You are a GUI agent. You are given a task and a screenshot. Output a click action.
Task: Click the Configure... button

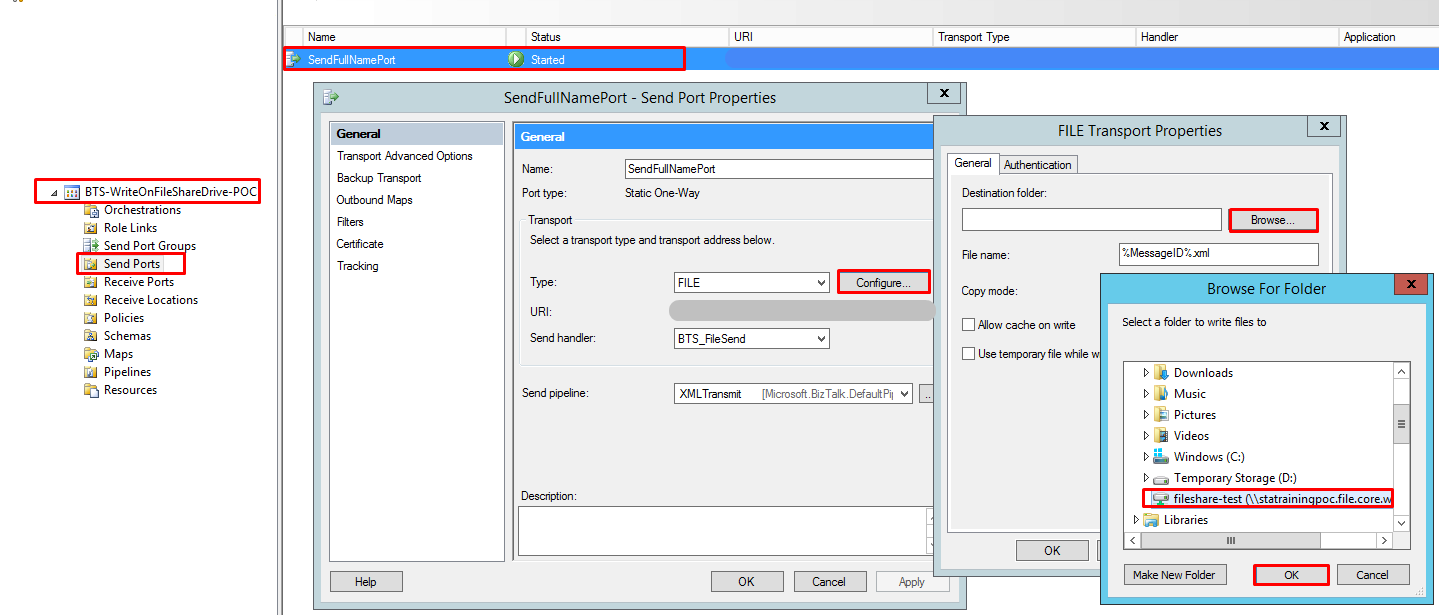tap(883, 283)
